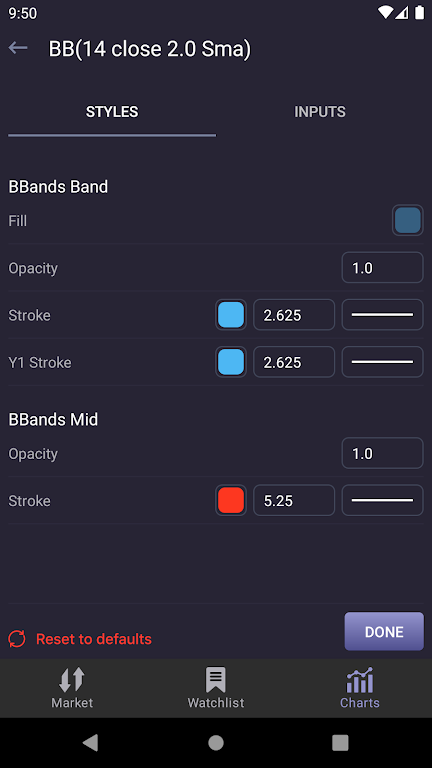This screenshot has height=768, width=432.
Task: Tap the red reset refresh icon
Action: coord(17,639)
